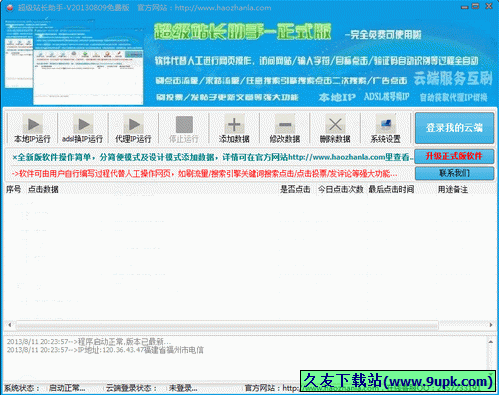Click 系统状态 启动正常 status entry
The width and height of the screenshot is (499, 395).
pyautogui.click(x=45, y=388)
